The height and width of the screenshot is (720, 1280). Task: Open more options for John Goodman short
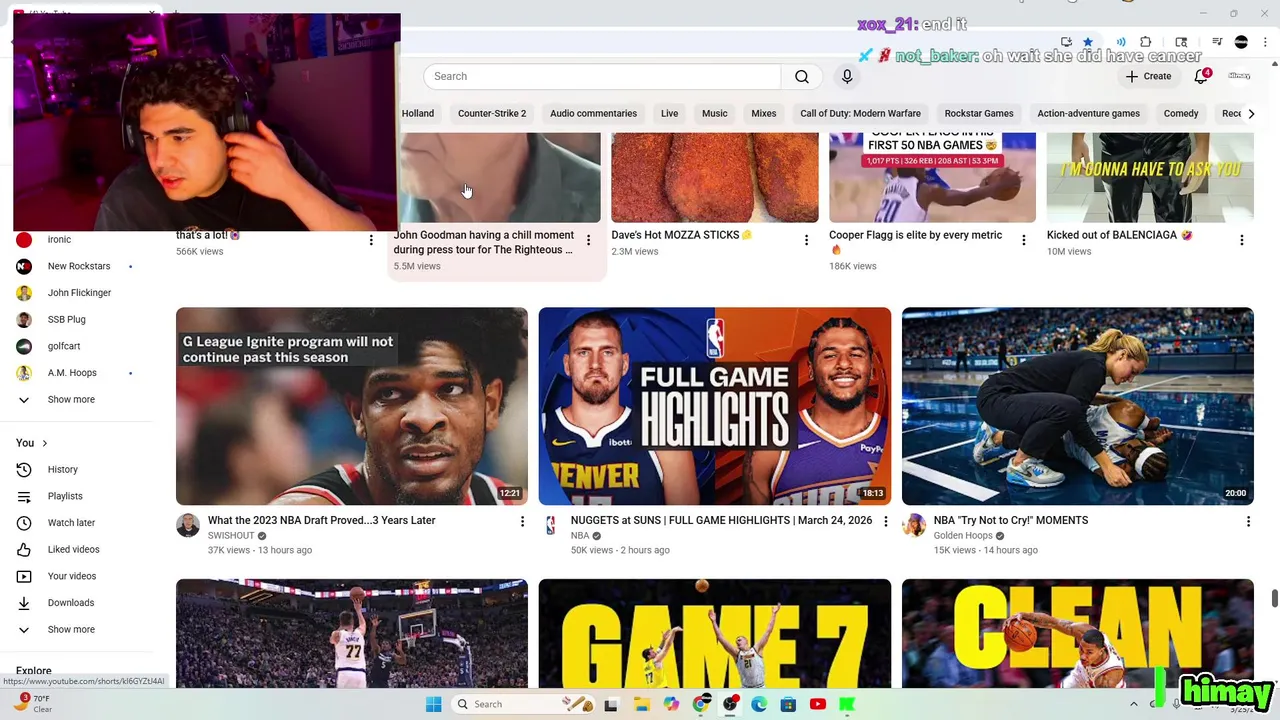pyautogui.click(x=588, y=240)
